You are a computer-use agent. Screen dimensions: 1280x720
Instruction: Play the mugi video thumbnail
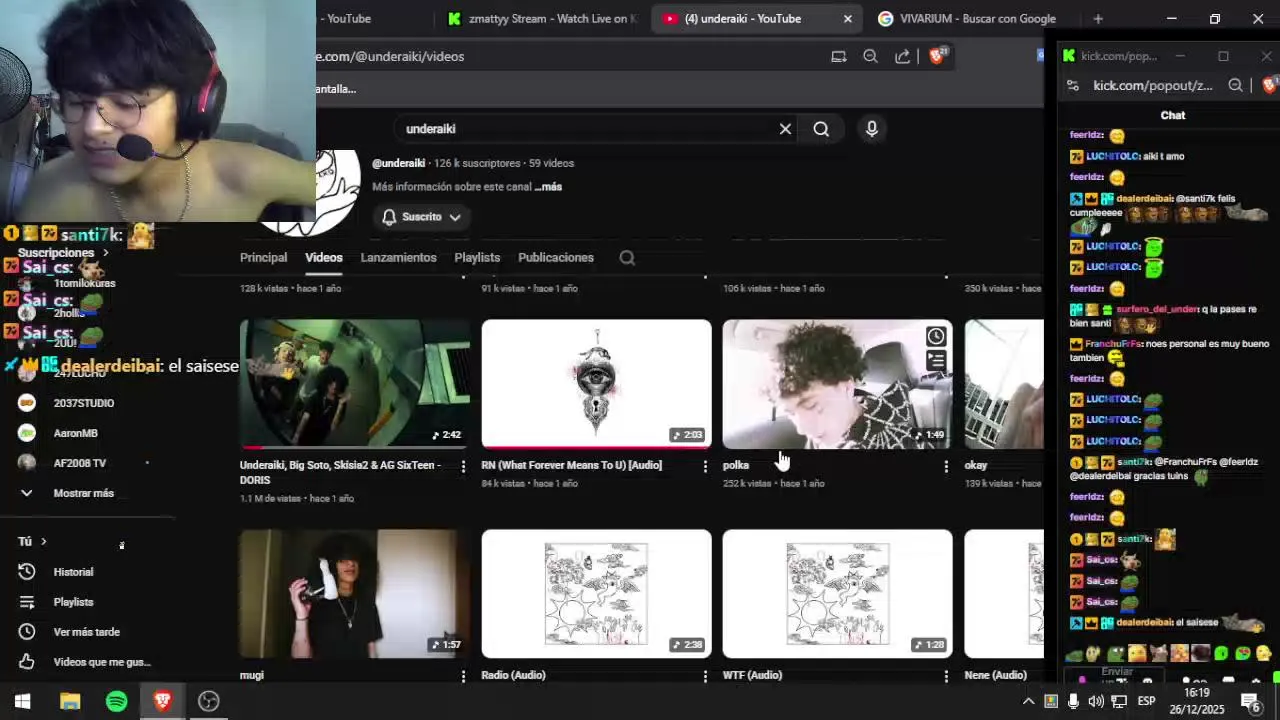[355, 594]
